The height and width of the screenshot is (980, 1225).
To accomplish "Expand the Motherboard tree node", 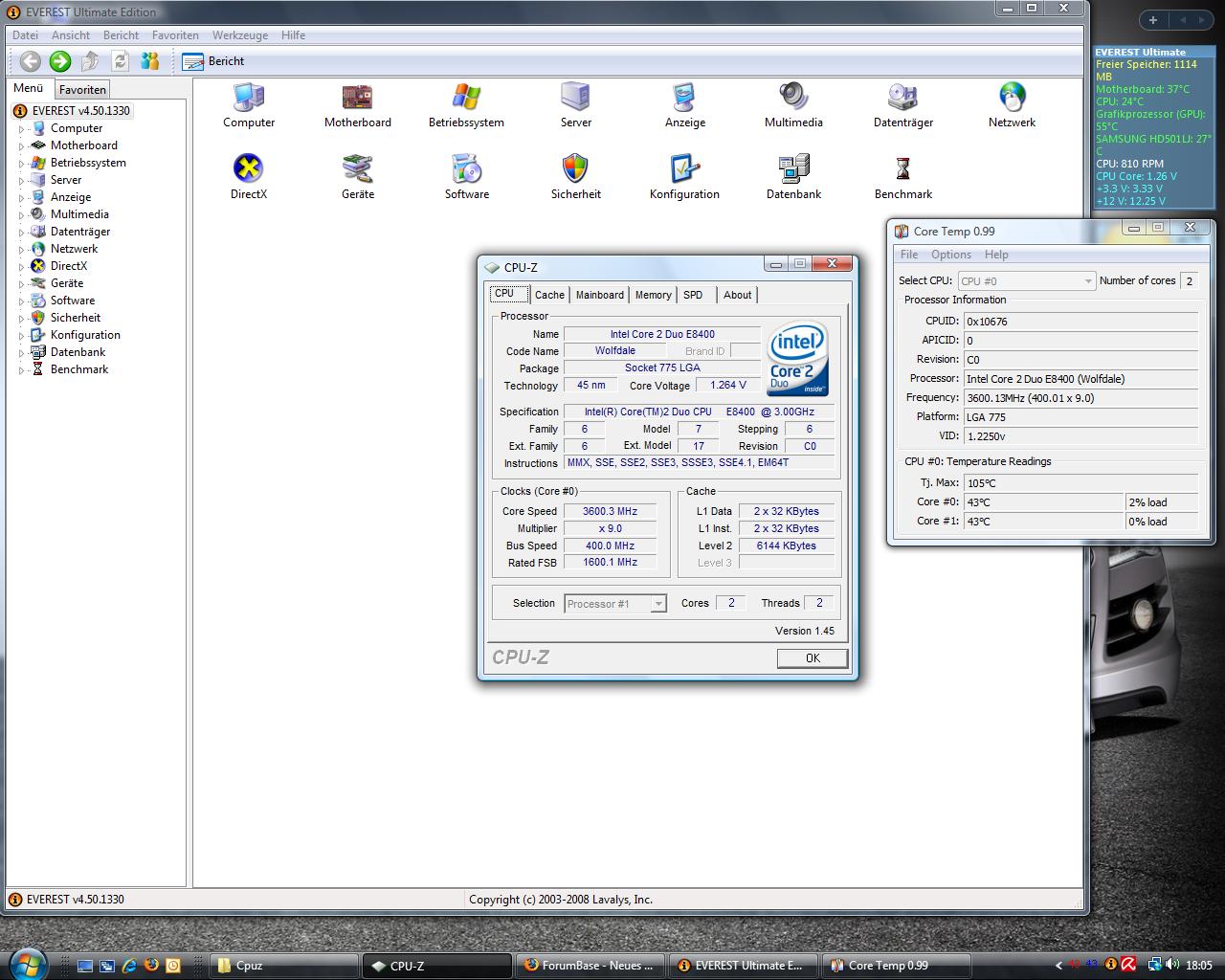I will 22,145.
